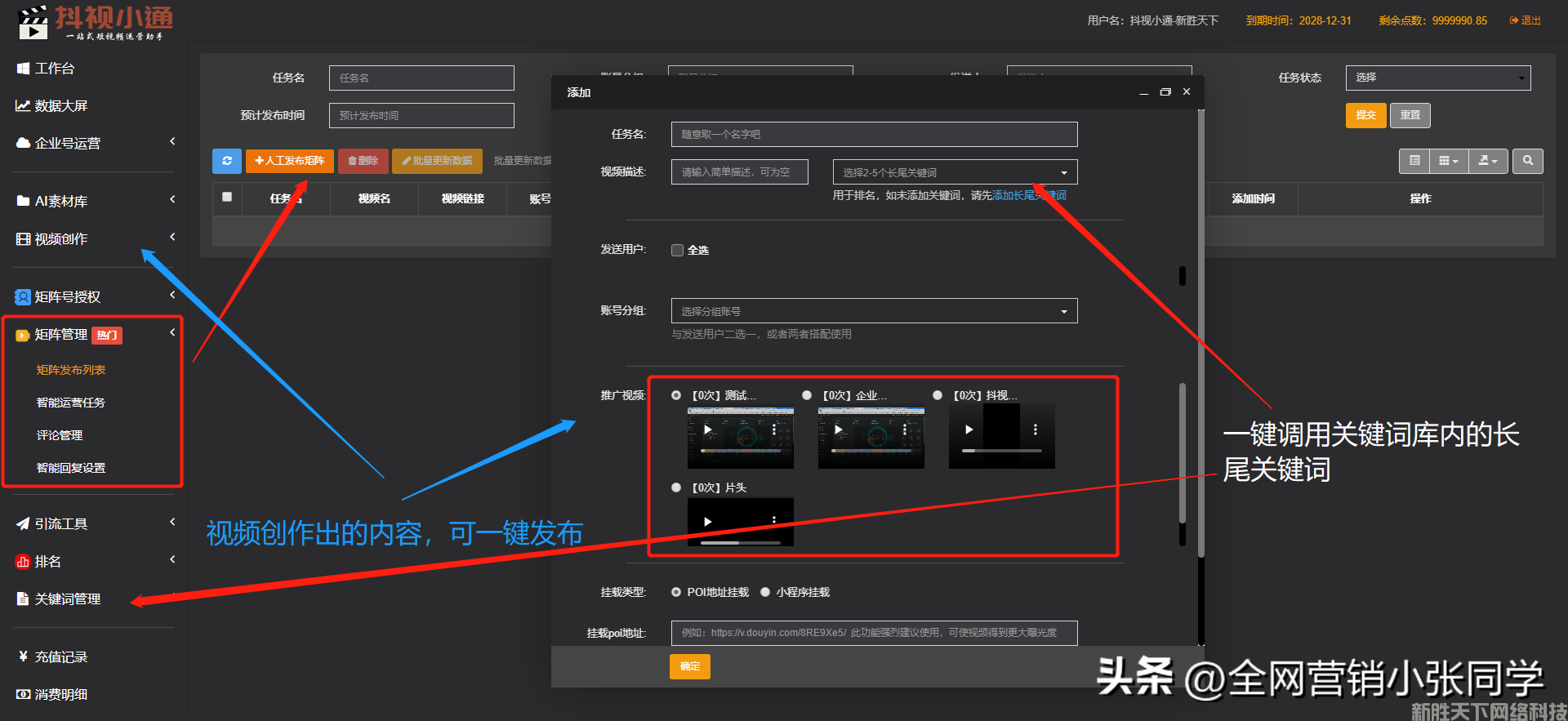This screenshot has width=1568, height=721.
Task: Click the 企业号运营 cloud icon
Action: [x=23, y=144]
